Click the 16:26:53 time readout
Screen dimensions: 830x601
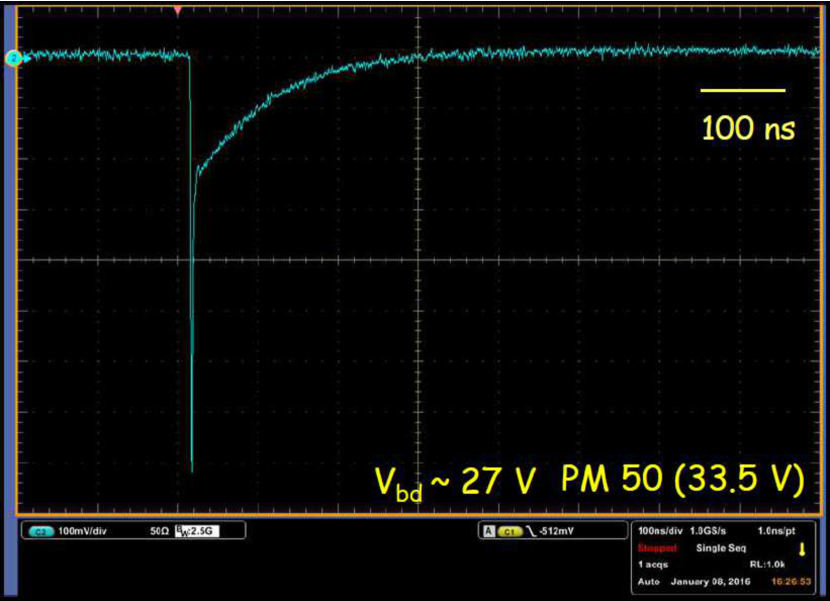point(791,581)
